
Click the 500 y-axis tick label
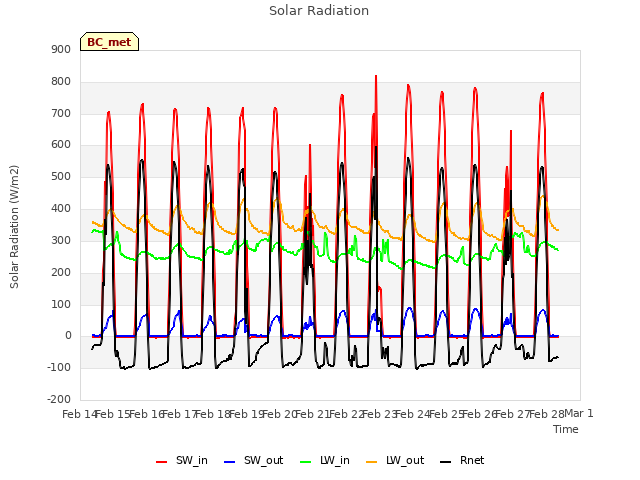point(61,177)
